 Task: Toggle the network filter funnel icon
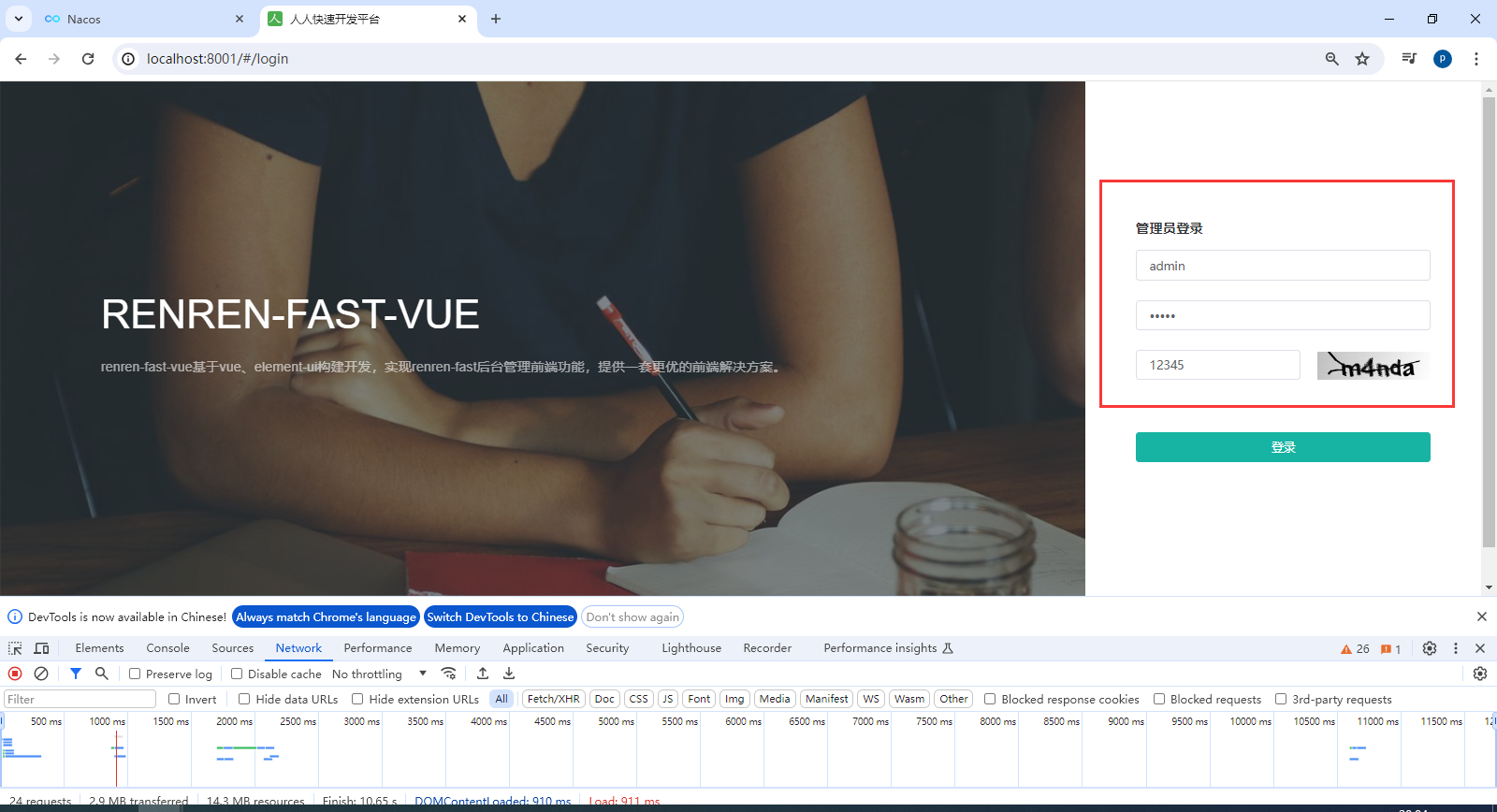click(76, 674)
